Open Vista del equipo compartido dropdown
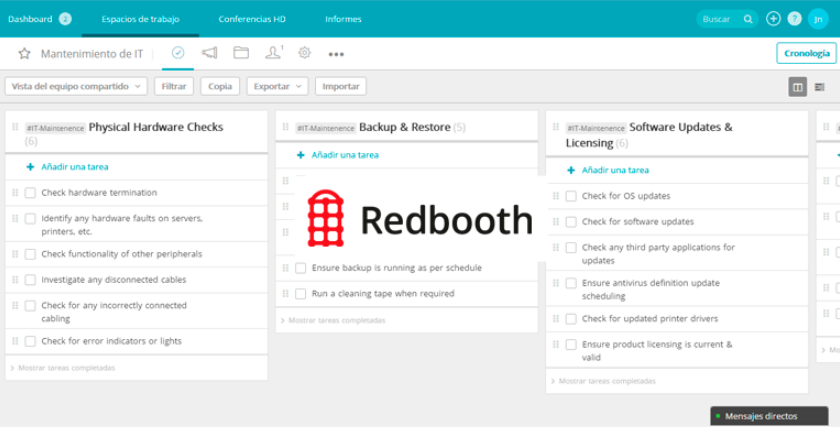Image resolution: width=840 pixels, height=427 pixels. pyautogui.click(x=76, y=86)
